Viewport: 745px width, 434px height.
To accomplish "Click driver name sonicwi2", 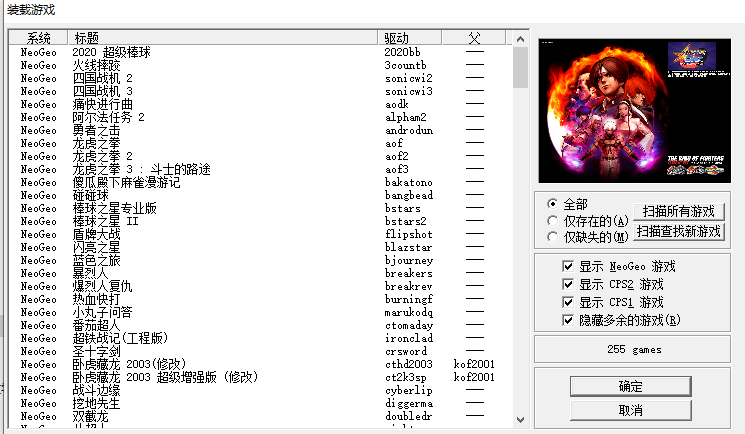I will (x=409, y=78).
